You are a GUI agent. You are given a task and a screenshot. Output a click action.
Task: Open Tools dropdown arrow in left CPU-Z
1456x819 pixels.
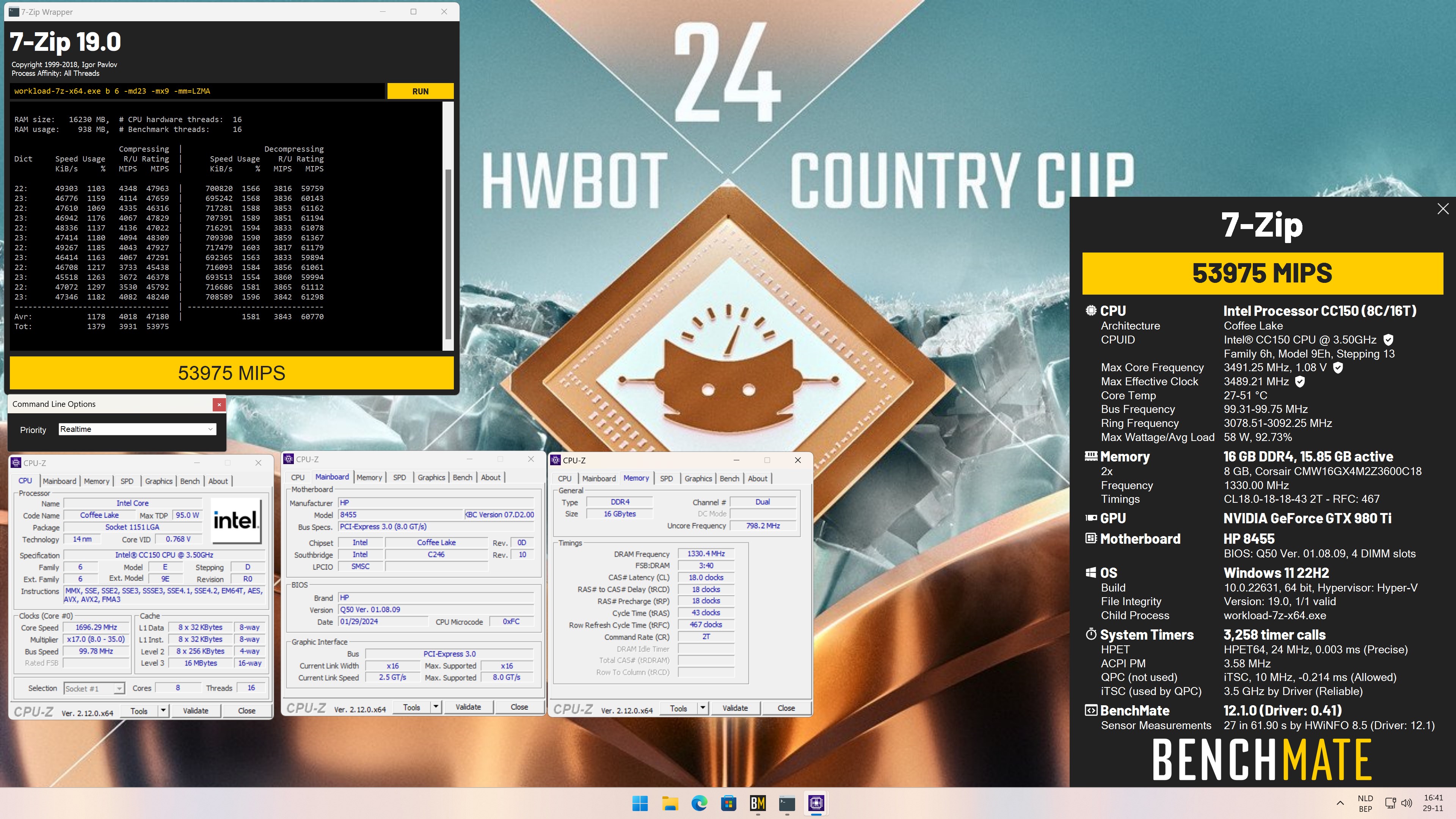163,711
